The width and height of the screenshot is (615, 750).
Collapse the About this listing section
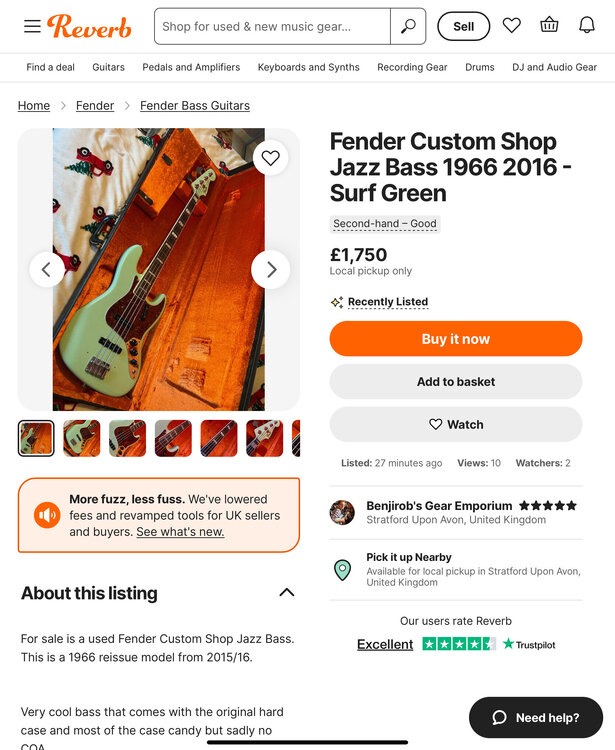pyautogui.click(x=287, y=592)
